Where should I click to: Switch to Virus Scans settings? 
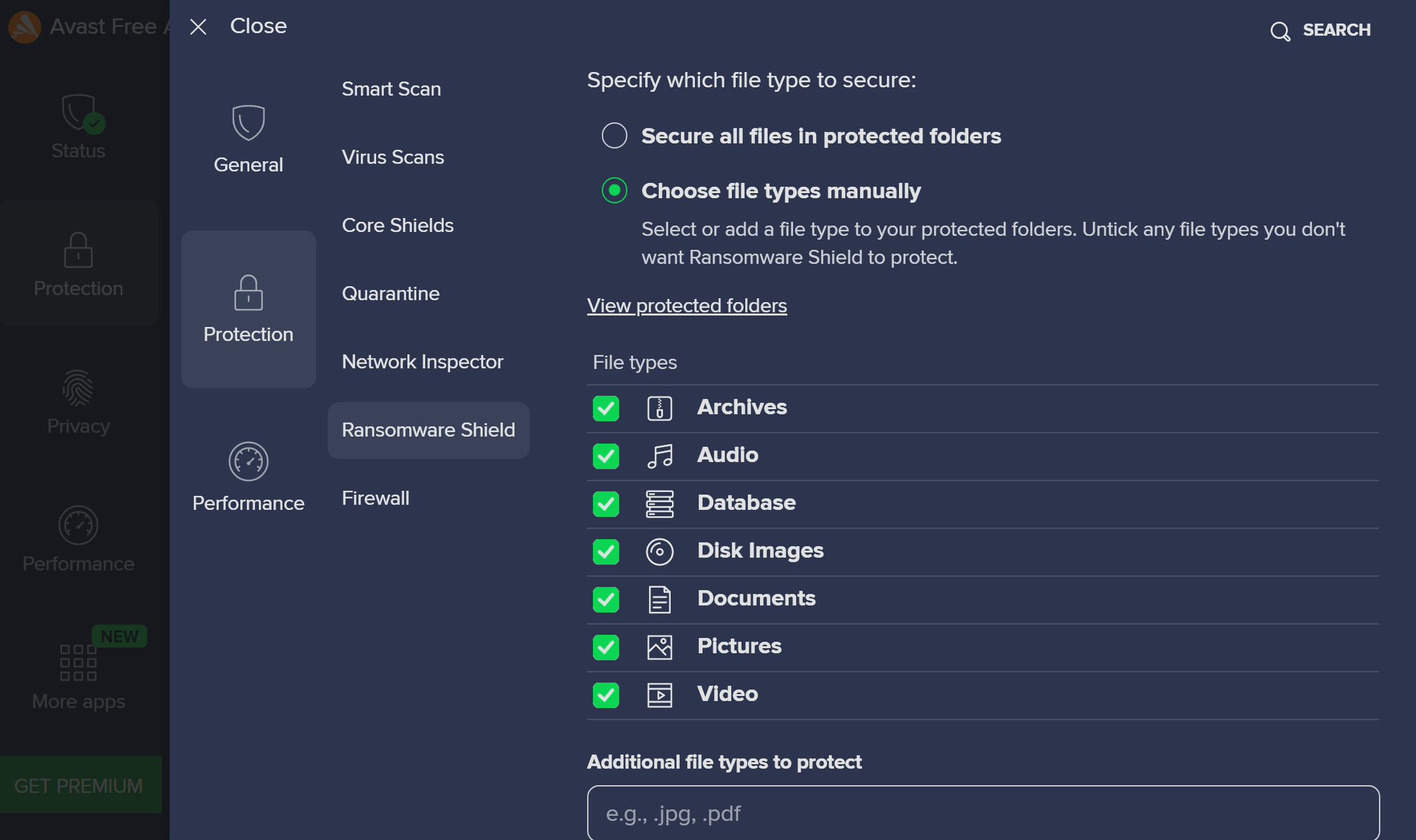(393, 157)
